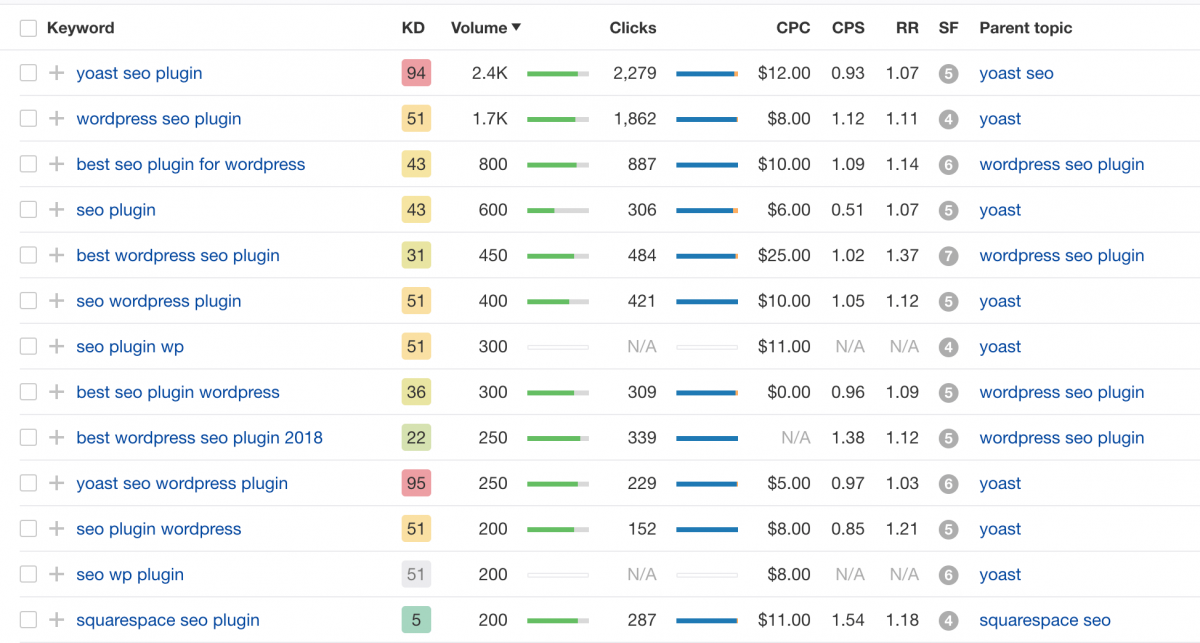Open SF badge 6 for 'best seo plugin for wordpress'

[948, 165]
